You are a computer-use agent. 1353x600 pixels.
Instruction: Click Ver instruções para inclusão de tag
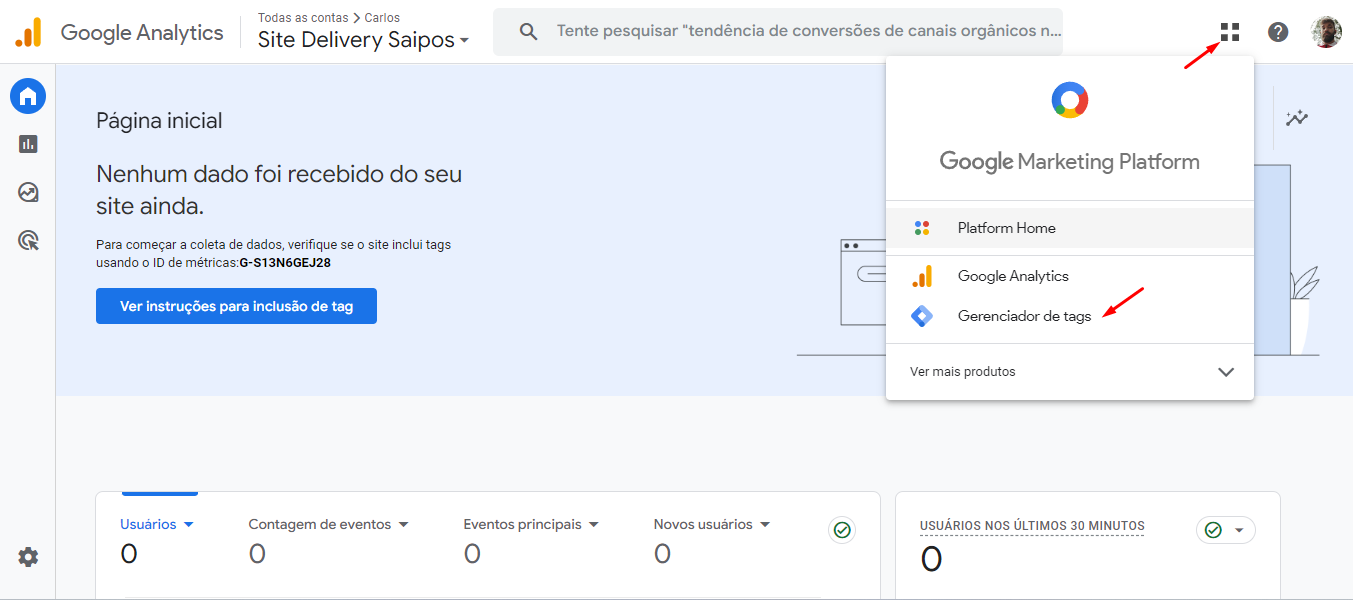[x=236, y=306]
